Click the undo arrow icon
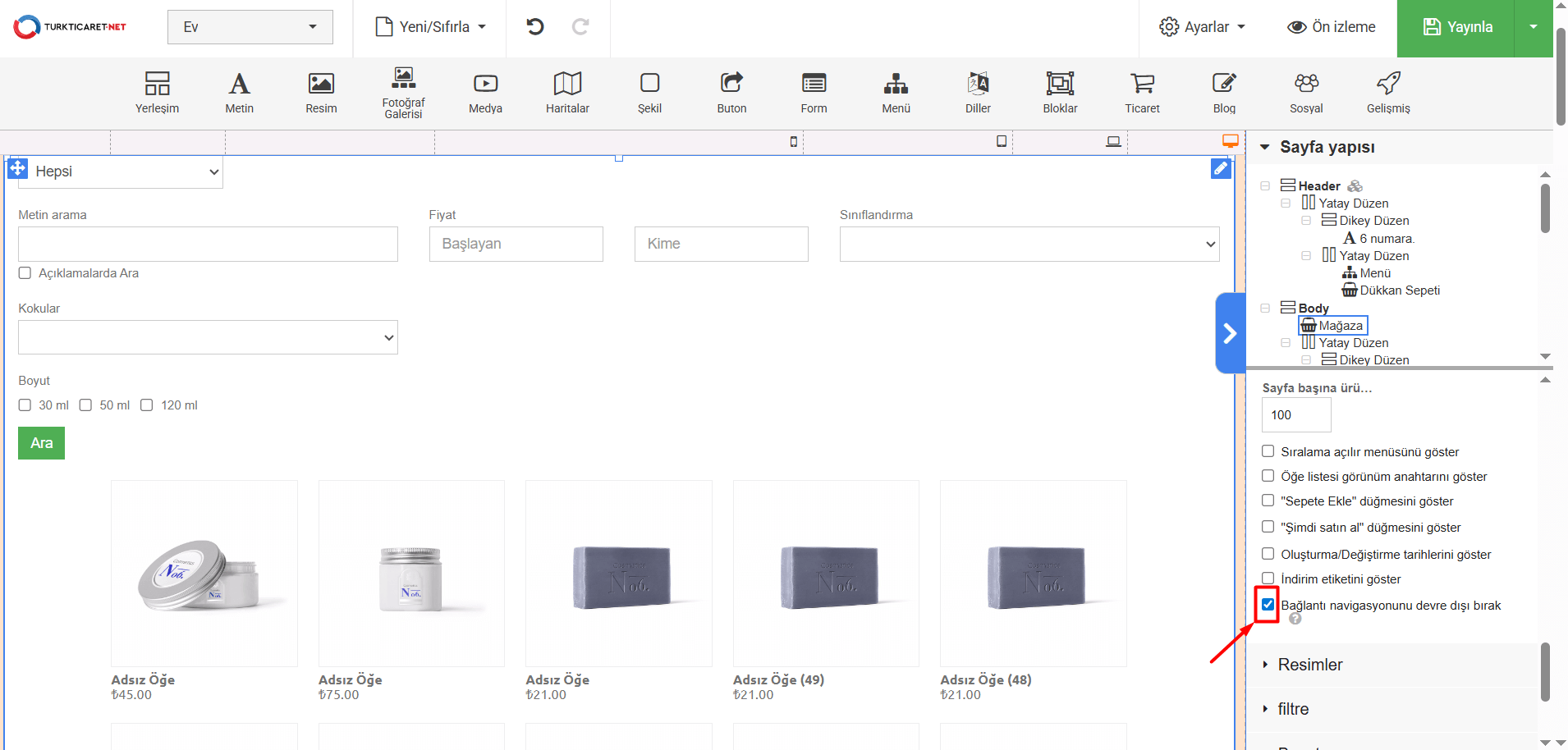 [x=535, y=27]
